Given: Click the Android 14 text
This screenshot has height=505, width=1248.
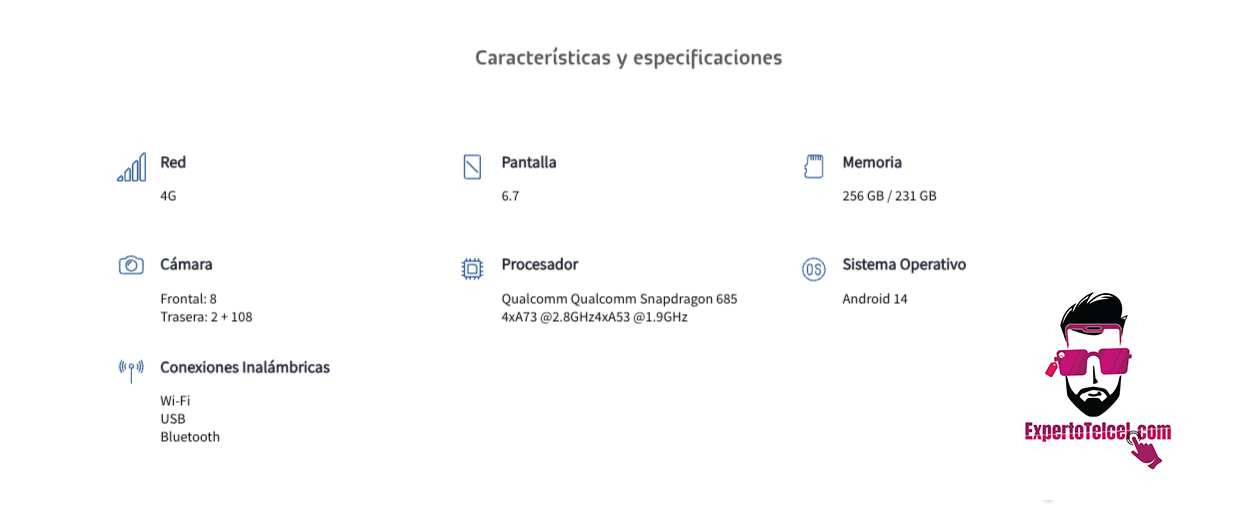Looking at the screenshot, I should point(875,298).
